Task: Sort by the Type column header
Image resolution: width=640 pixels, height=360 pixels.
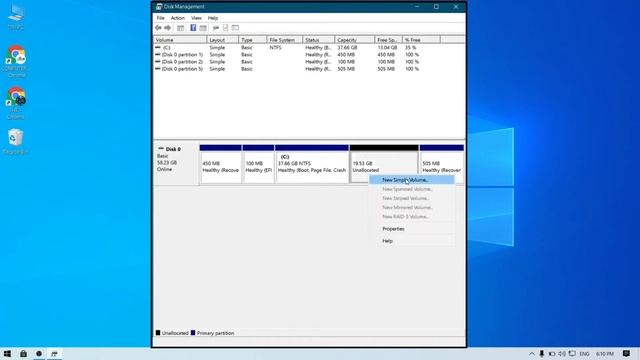Action: coord(253,40)
